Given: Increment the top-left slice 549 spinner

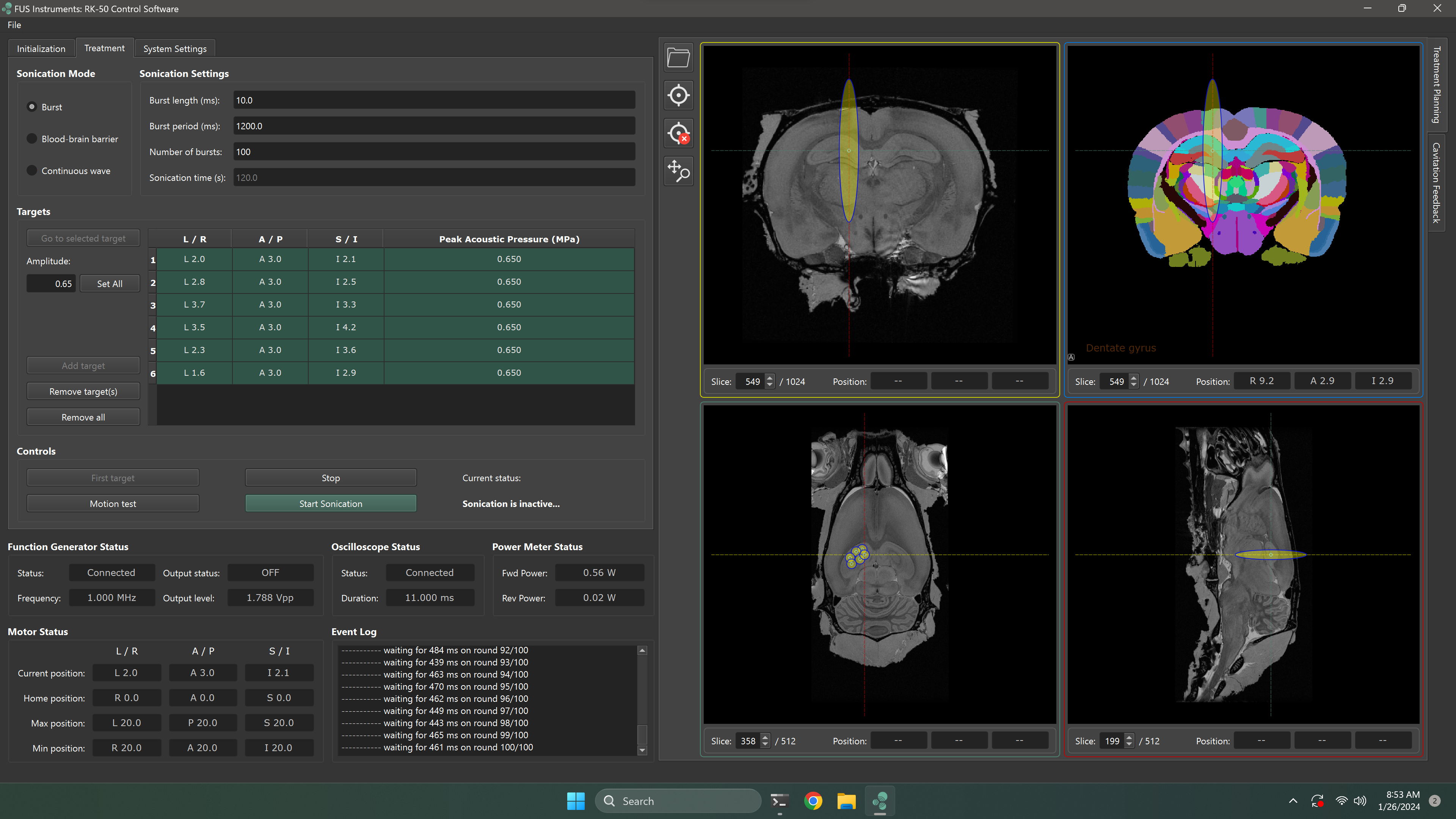Looking at the screenshot, I should point(769,378).
